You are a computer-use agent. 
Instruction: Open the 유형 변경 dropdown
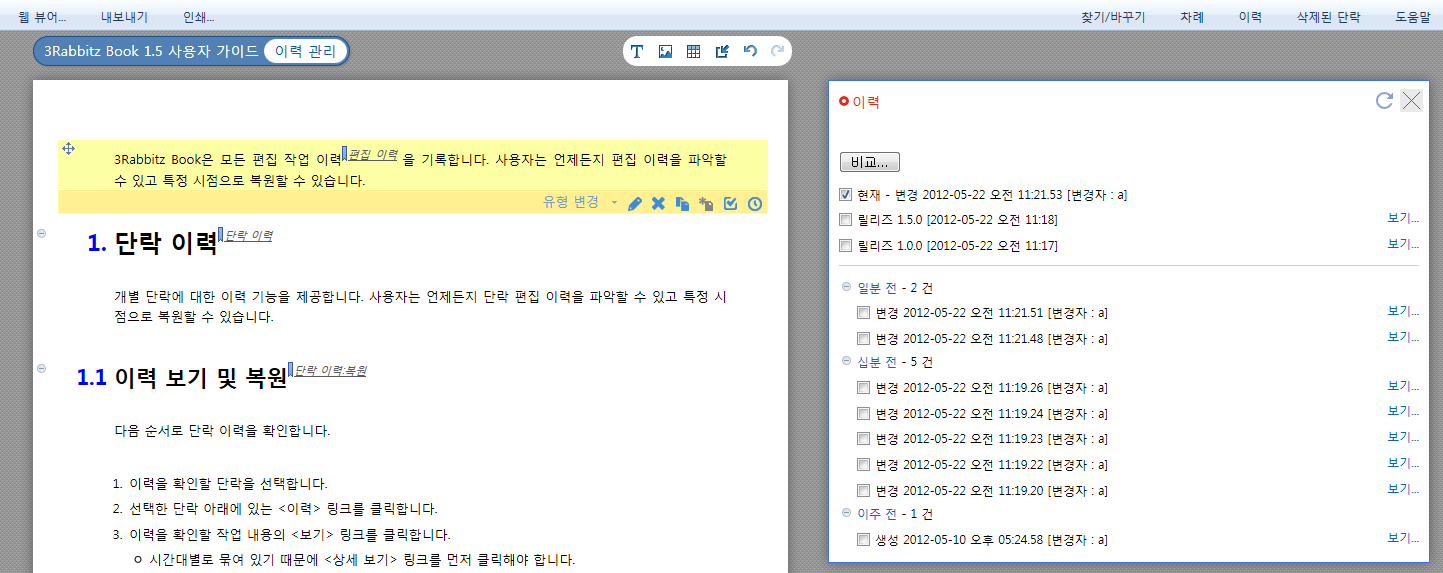[580, 202]
